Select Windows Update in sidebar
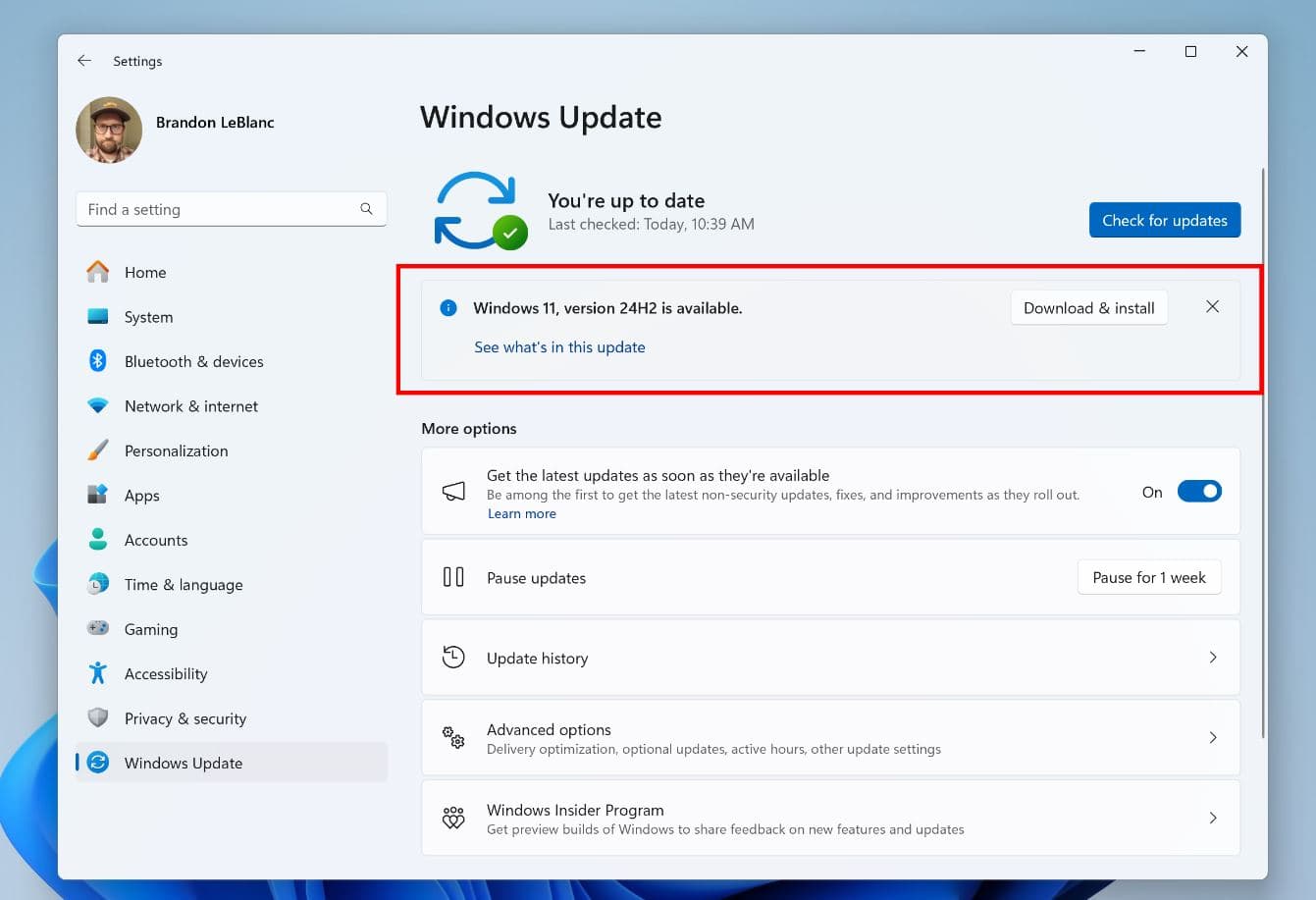The width and height of the screenshot is (1316, 900). 184,763
